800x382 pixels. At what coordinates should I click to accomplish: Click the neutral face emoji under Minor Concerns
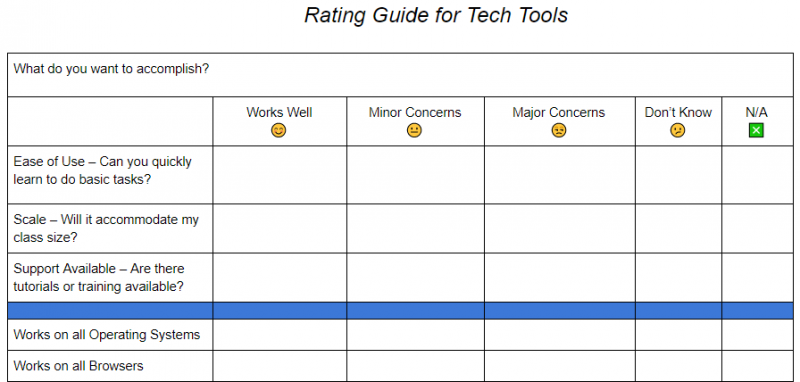point(414,131)
